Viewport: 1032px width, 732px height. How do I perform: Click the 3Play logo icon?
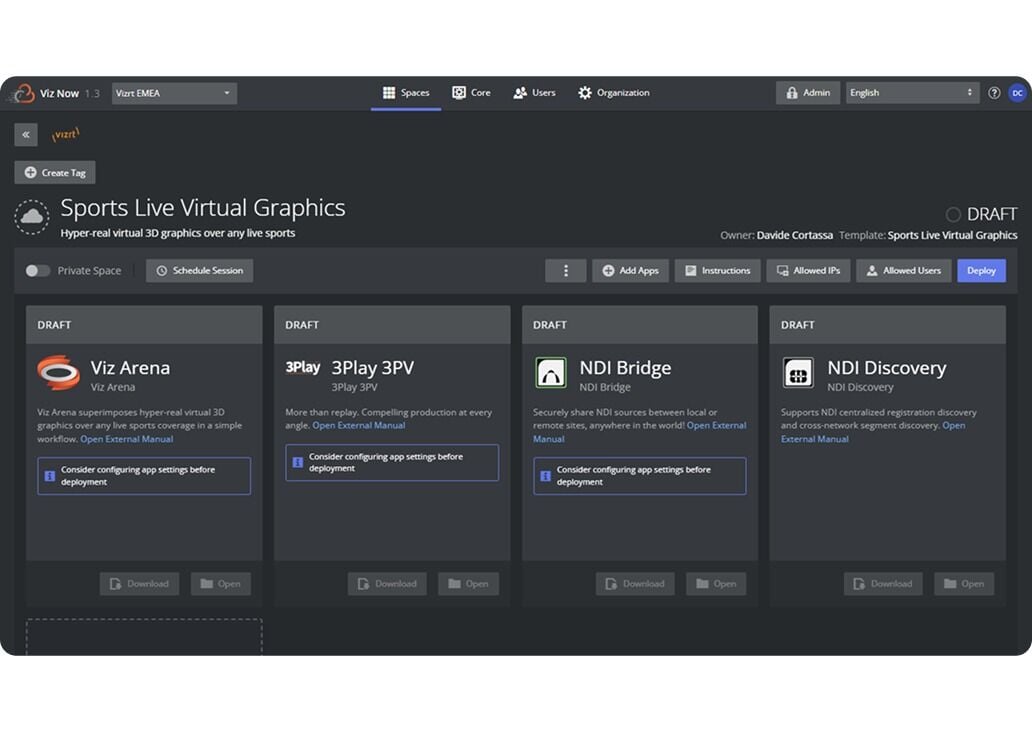tap(303, 367)
